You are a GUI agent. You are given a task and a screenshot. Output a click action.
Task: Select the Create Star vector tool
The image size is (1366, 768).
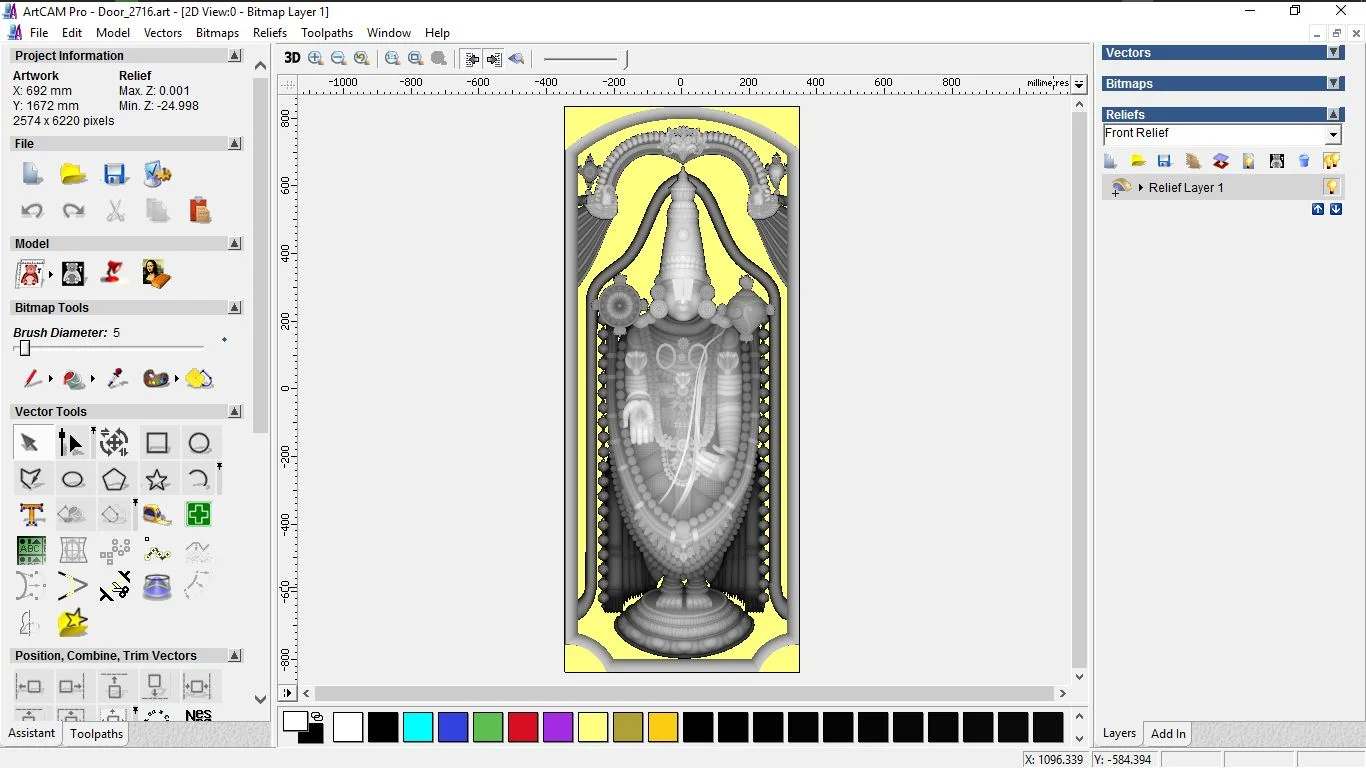157,480
